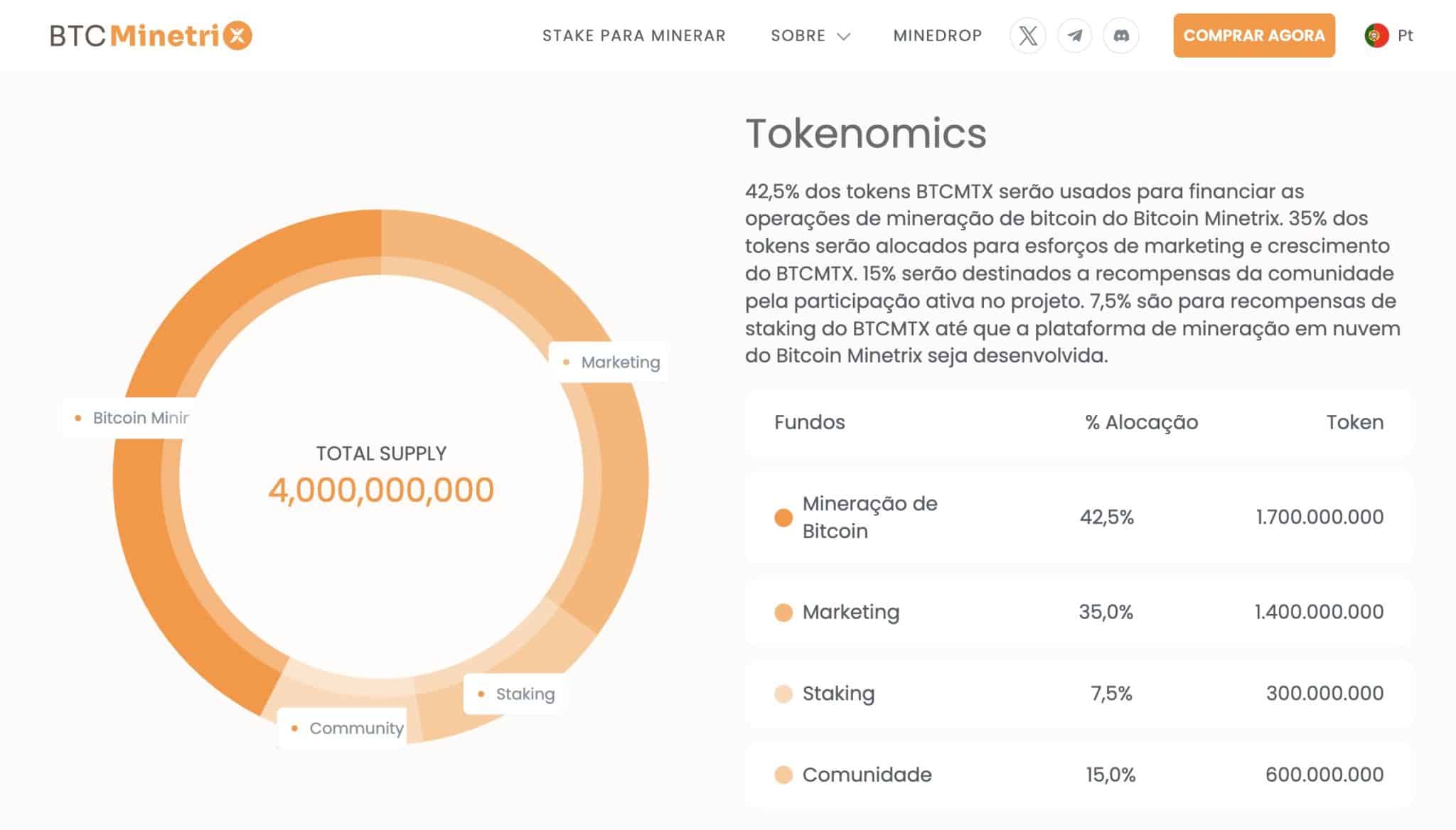Open the MINEDROP menu item
1456x830 pixels.
point(938,36)
